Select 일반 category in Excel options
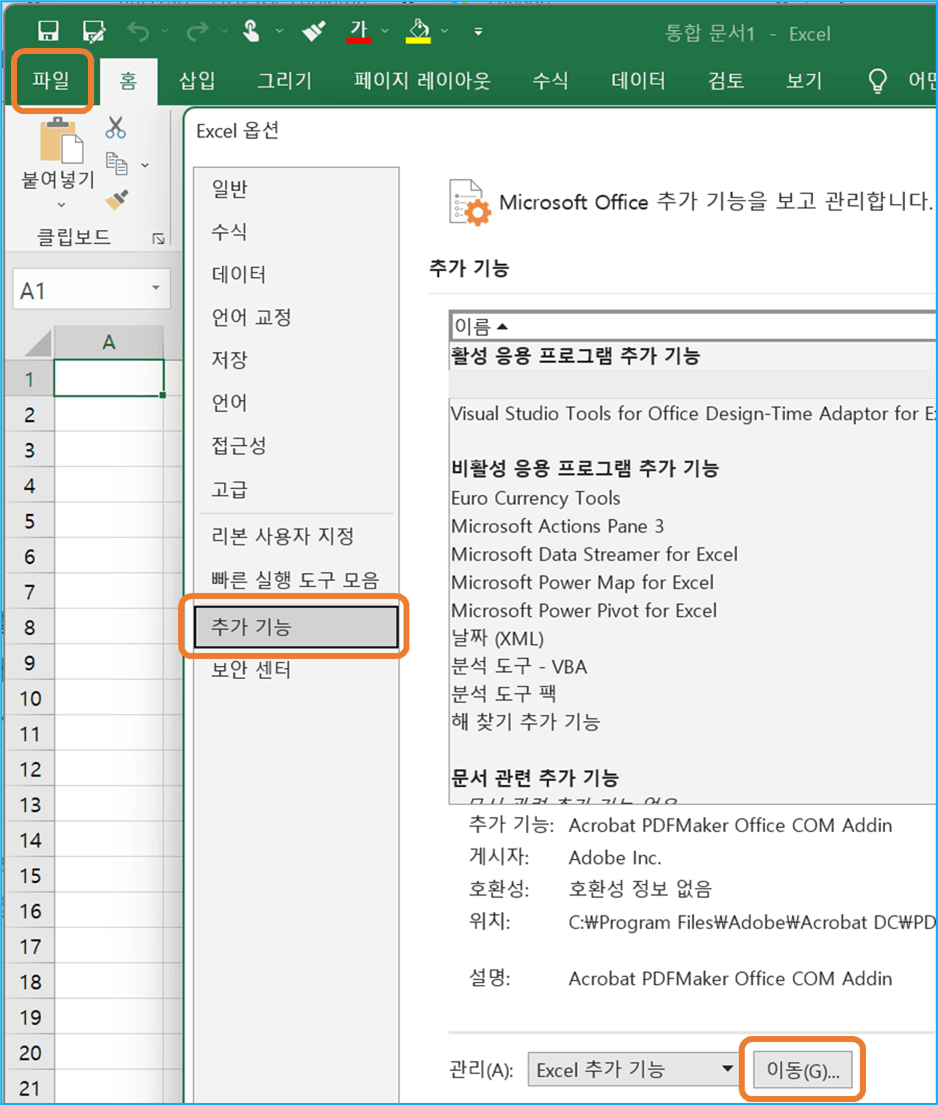Viewport: 938px width, 1105px height. pyautogui.click(x=296, y=189)
